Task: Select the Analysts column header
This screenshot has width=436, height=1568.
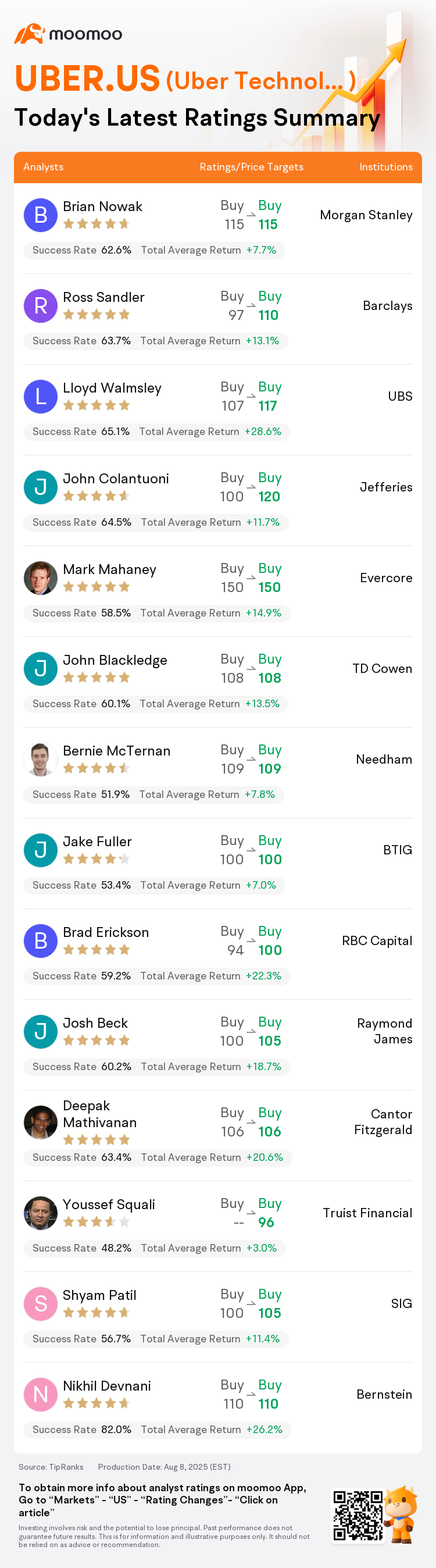Action: [x=43, y=167]
